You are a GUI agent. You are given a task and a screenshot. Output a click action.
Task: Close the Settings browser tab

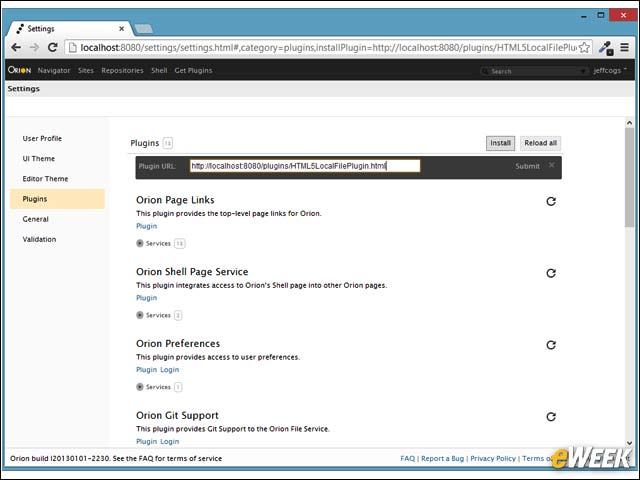(121, 29)
